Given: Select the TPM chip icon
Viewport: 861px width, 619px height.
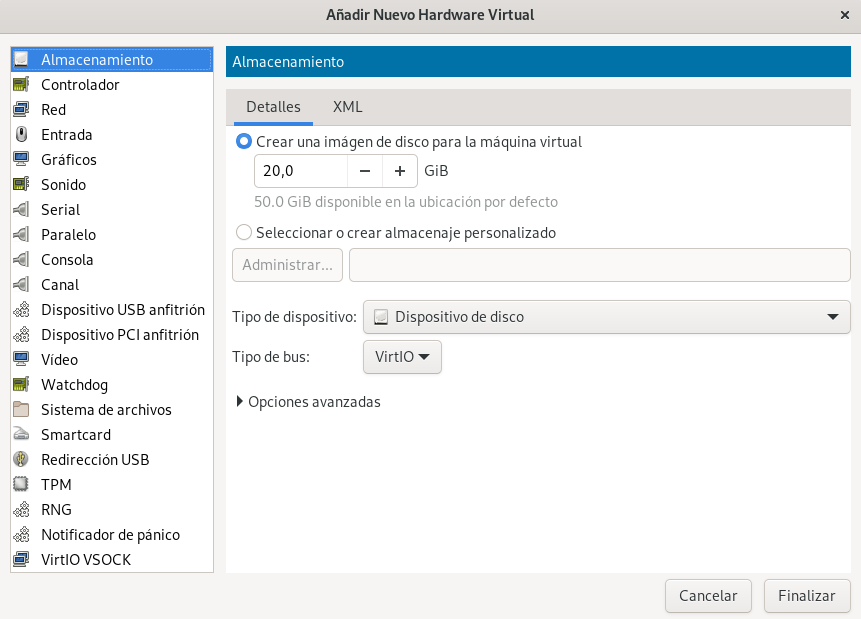Looking at the screenshot, I should 21,484.
